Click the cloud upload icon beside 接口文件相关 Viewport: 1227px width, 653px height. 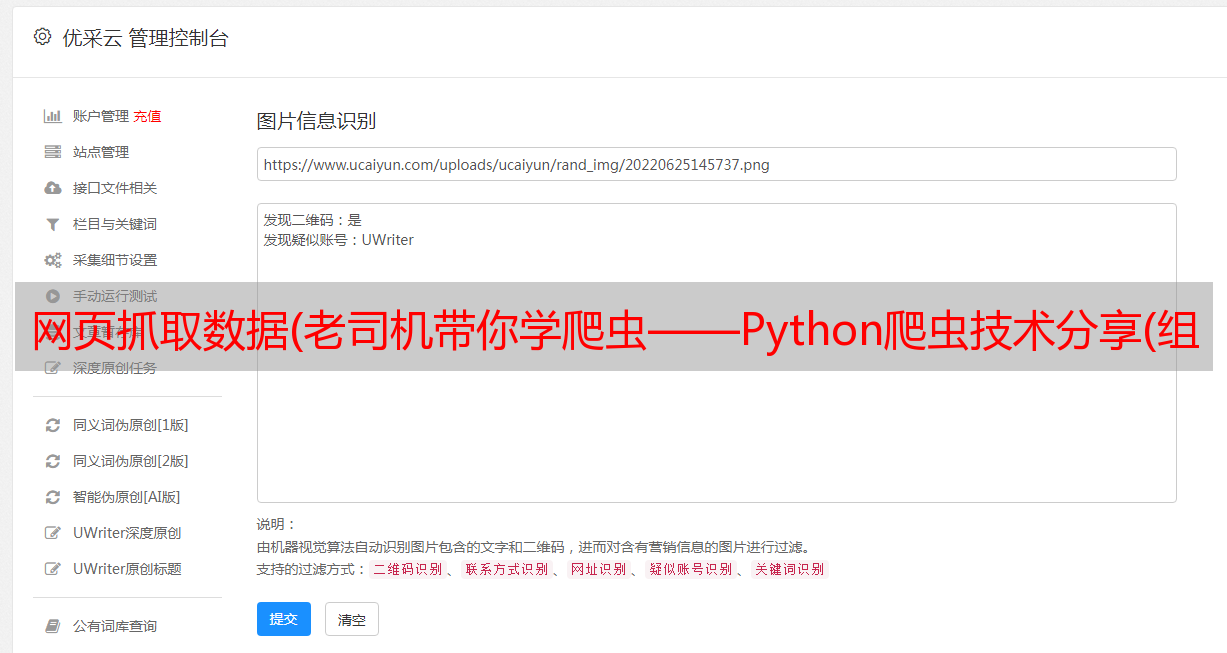(53, 188)
